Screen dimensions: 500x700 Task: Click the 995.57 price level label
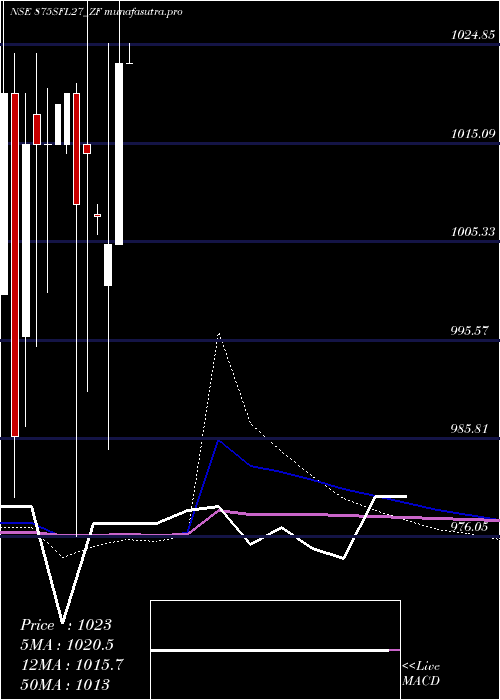(470, 331)
